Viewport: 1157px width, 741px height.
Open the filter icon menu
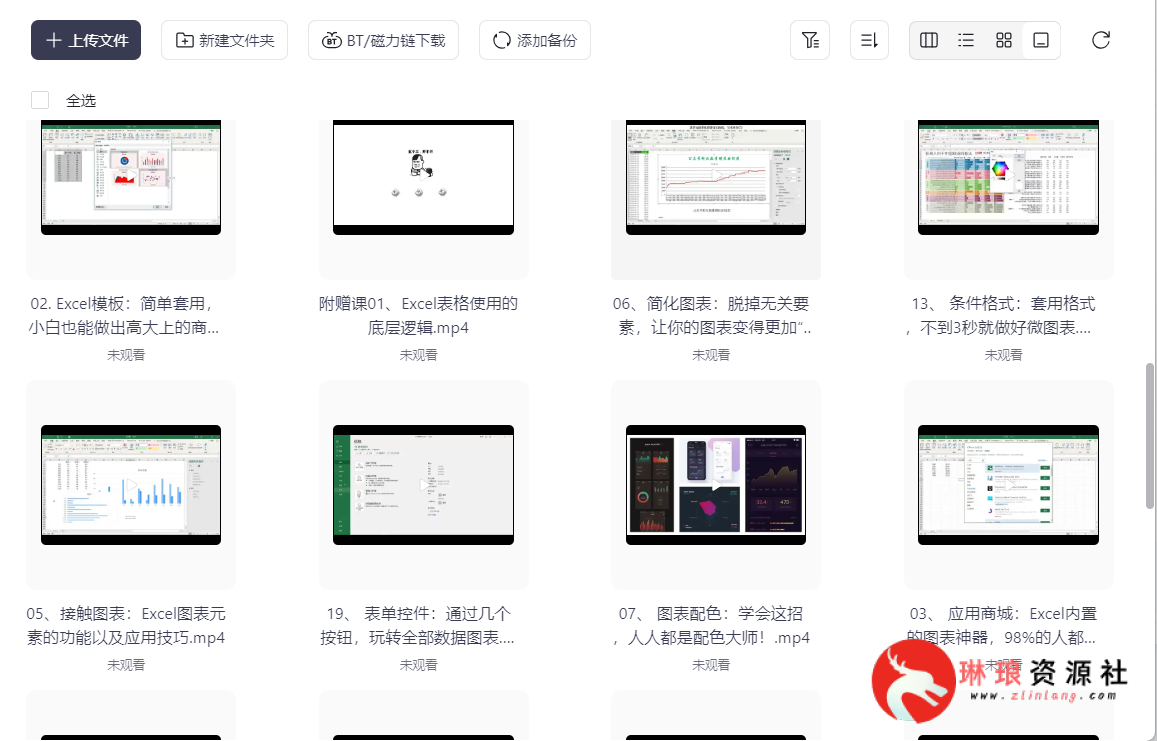coord(809,40)
